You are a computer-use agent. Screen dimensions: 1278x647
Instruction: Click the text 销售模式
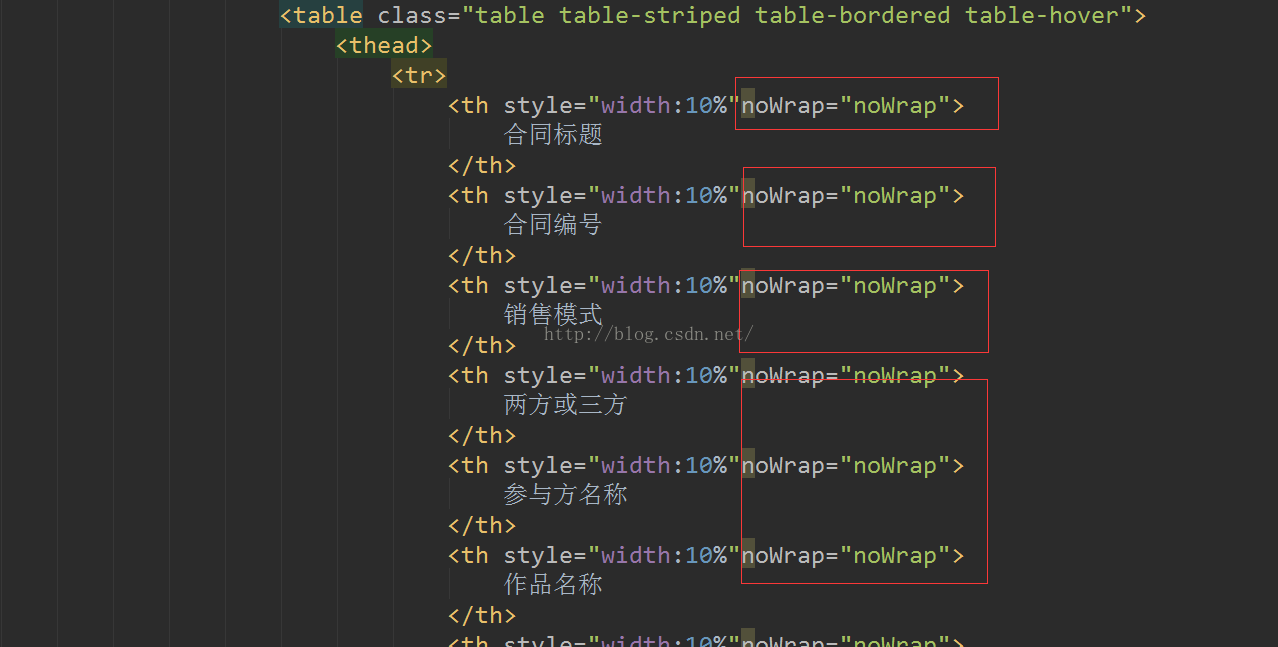(x=553, y=315)
